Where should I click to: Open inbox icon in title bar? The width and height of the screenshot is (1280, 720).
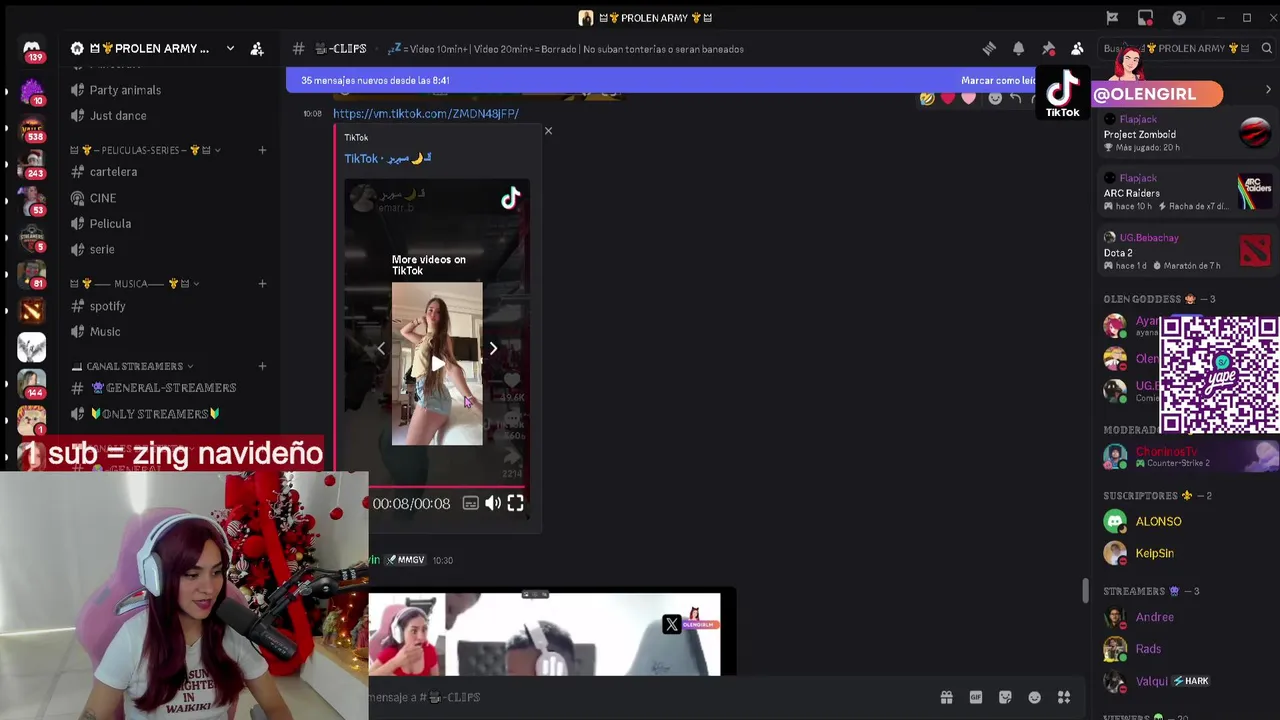[1145, 17]
